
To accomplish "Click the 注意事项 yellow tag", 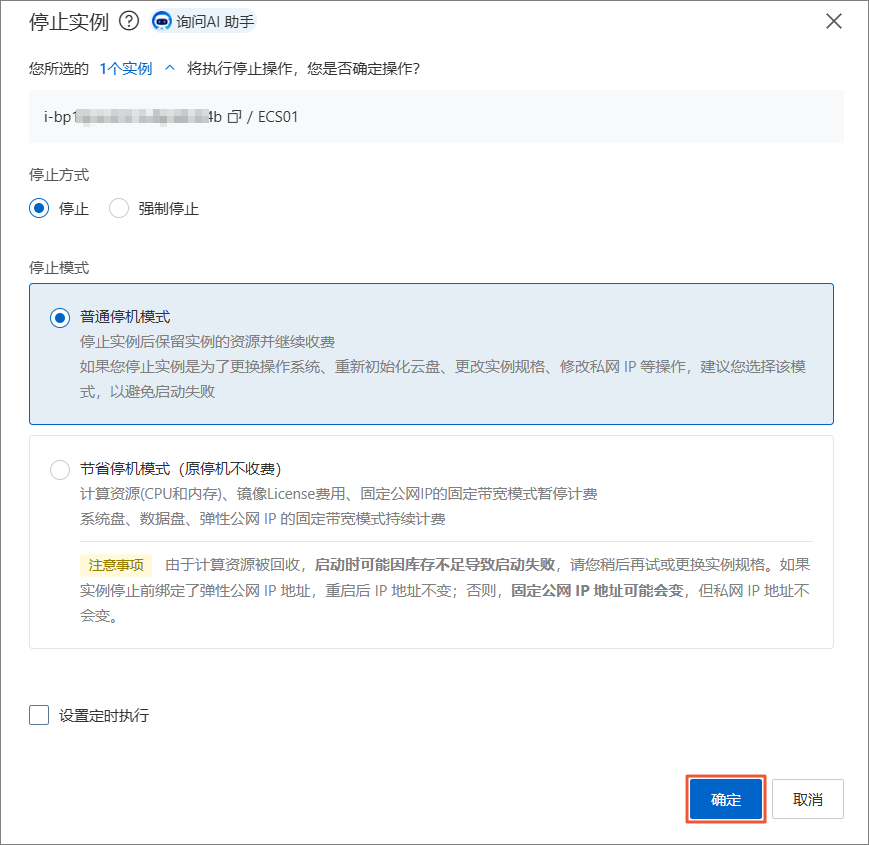I will pos(116,565).
